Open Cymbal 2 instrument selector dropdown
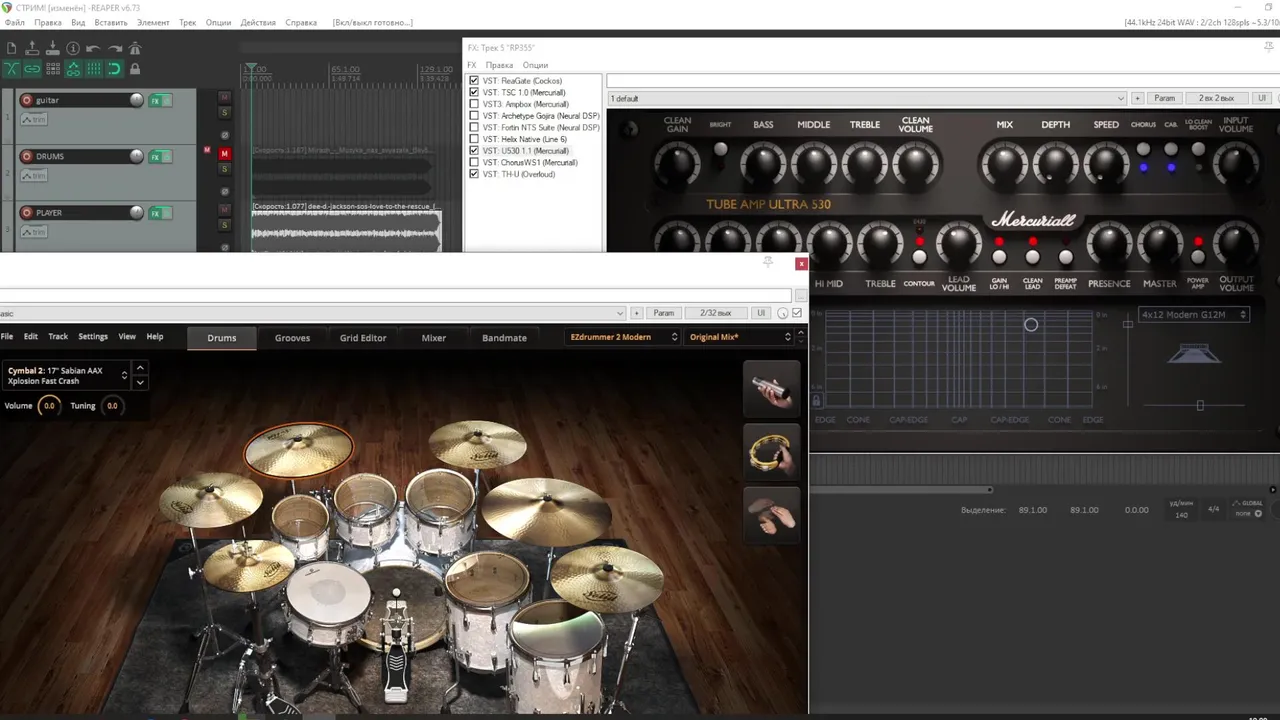Image resolution: width=1280 pixels, height=720 pixels. pyautogui.click(x=66, y=375)
